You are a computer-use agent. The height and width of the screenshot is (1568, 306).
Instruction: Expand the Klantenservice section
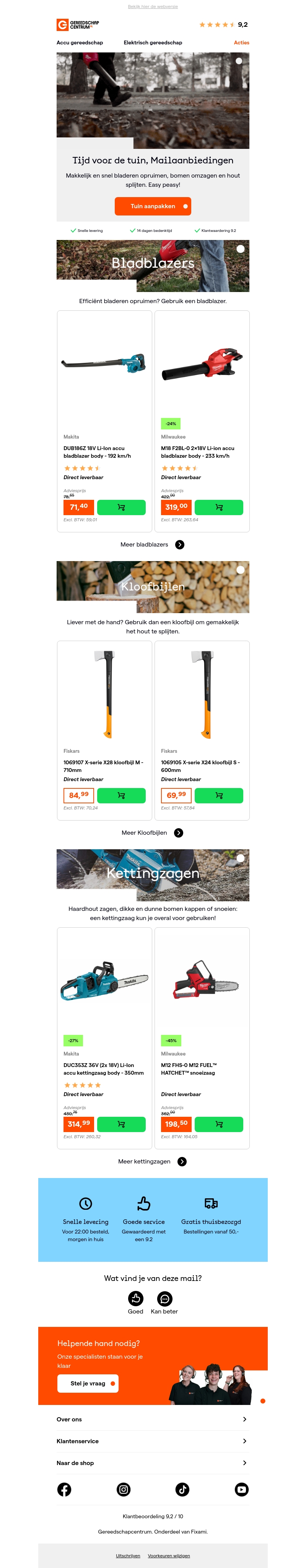pyautogui.click(x=153, y=1441)
